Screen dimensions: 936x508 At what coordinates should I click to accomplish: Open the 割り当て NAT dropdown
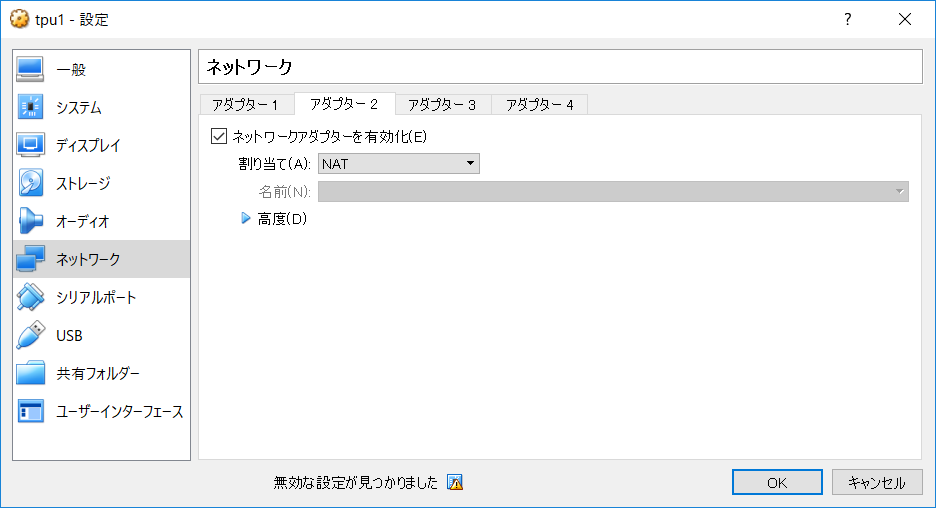point(398,164)
